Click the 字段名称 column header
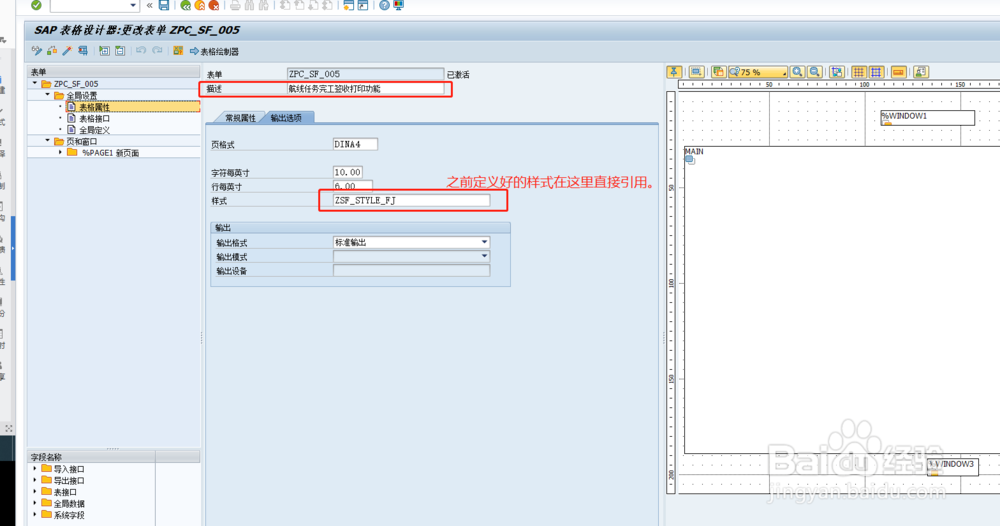Screen dimensions: 1000x526 [x=91, y=457]
